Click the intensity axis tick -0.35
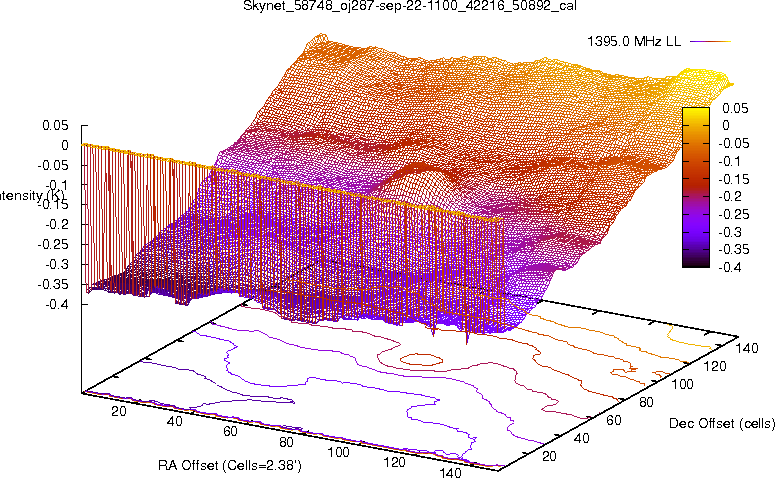775x478 pixels. pyautogui.click(x=53, y=284)
